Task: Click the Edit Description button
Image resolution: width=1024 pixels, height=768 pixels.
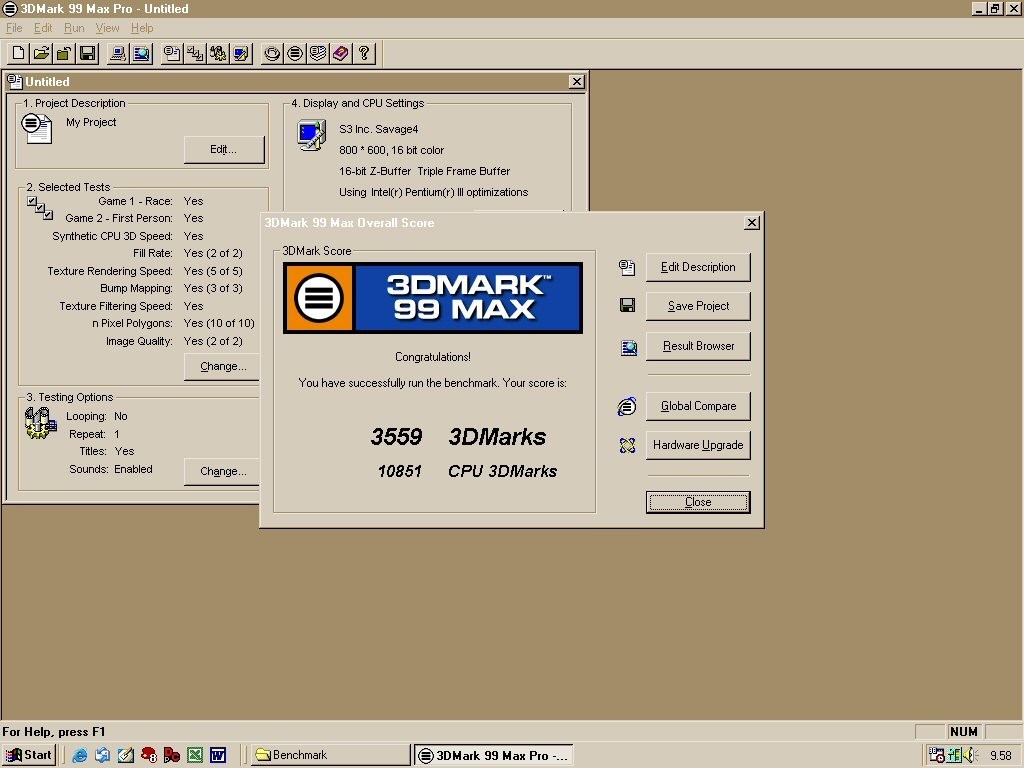Action: point(698,267)
